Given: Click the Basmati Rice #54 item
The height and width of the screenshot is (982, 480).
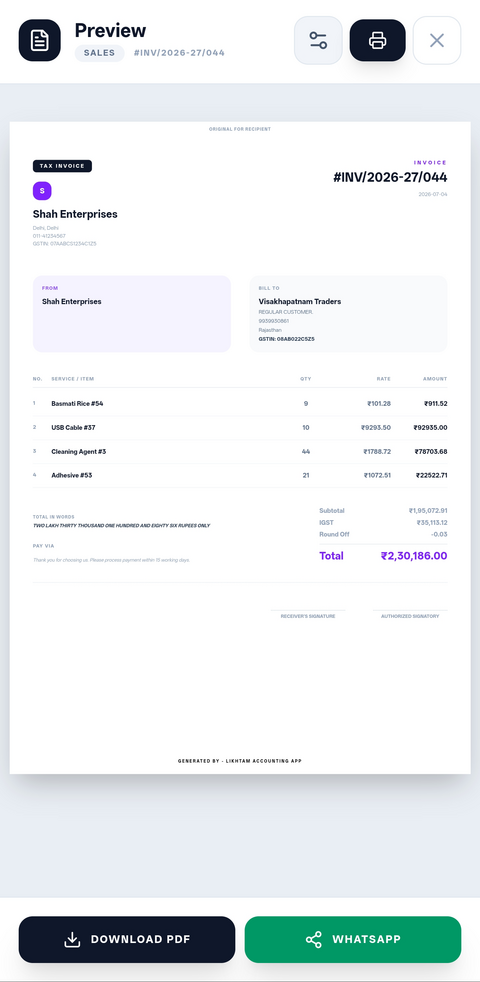Looking at the screenshot, I should click(77, 403).
